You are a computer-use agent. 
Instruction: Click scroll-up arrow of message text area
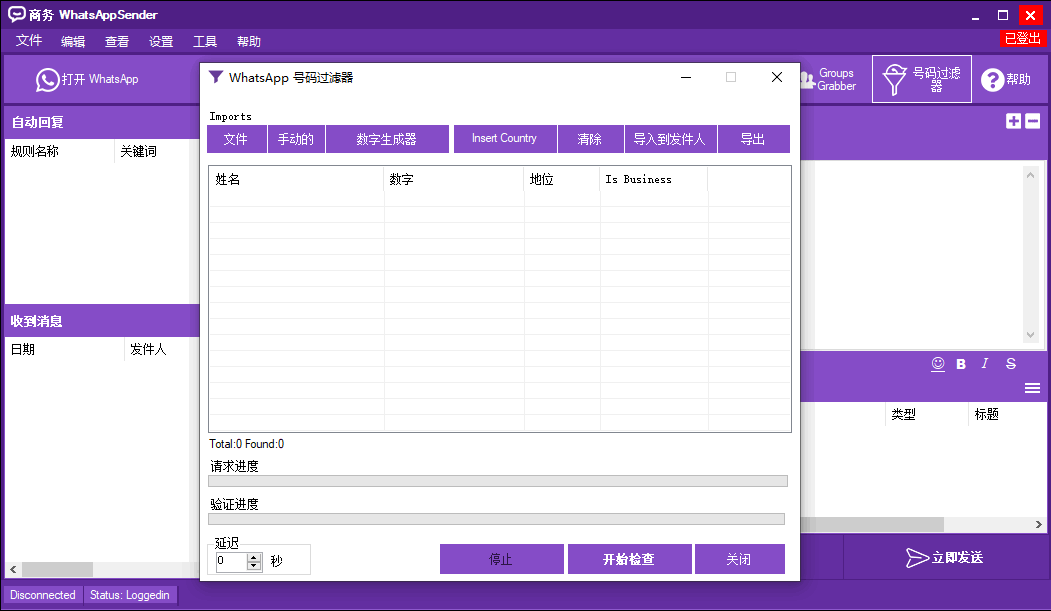point(1030,175)
